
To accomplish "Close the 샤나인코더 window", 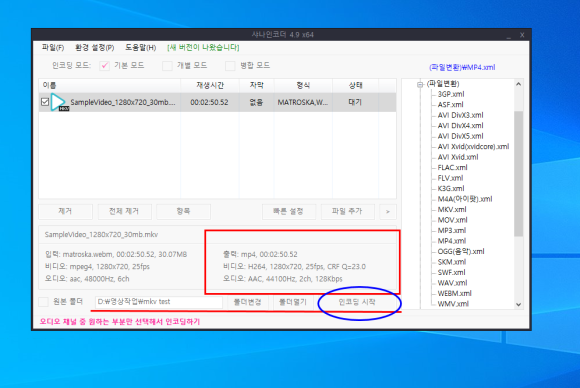I will [522, 35].
